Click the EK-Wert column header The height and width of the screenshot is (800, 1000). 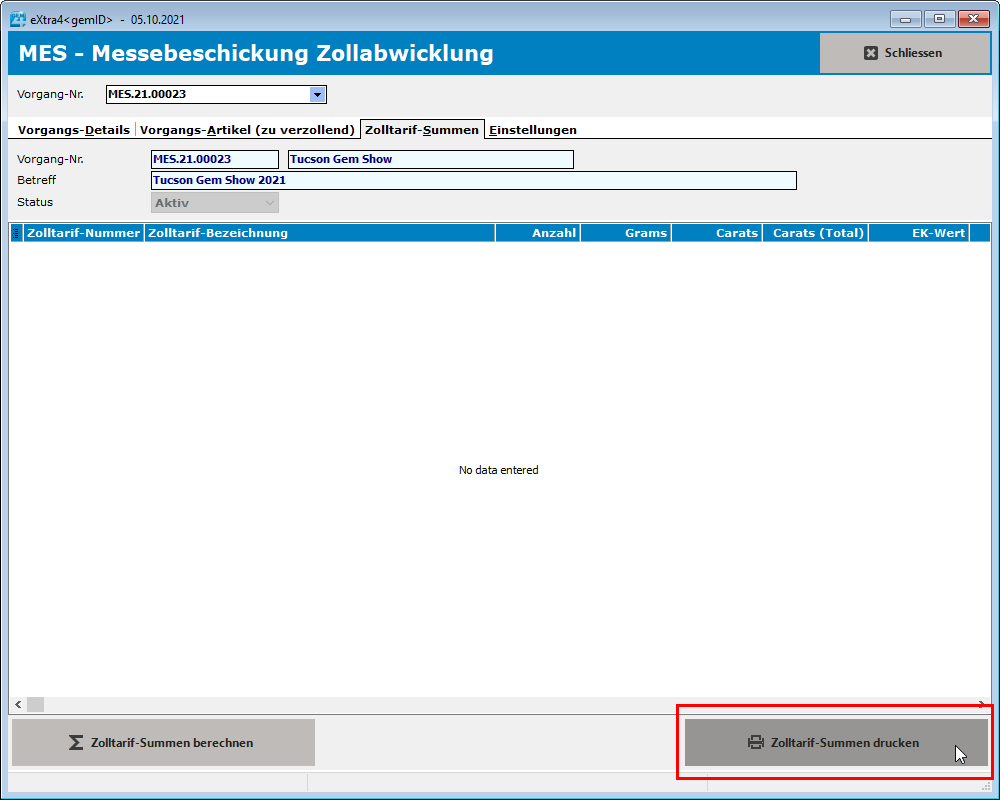point(918,232)
